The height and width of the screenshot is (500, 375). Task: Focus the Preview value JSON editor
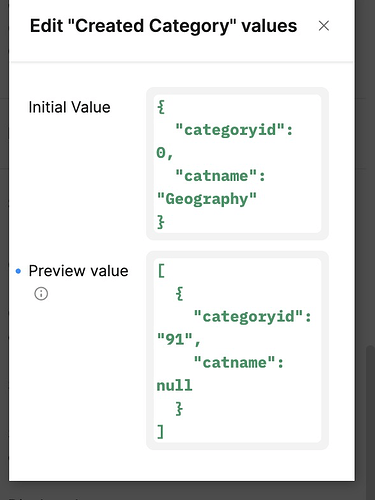point(237,350)
